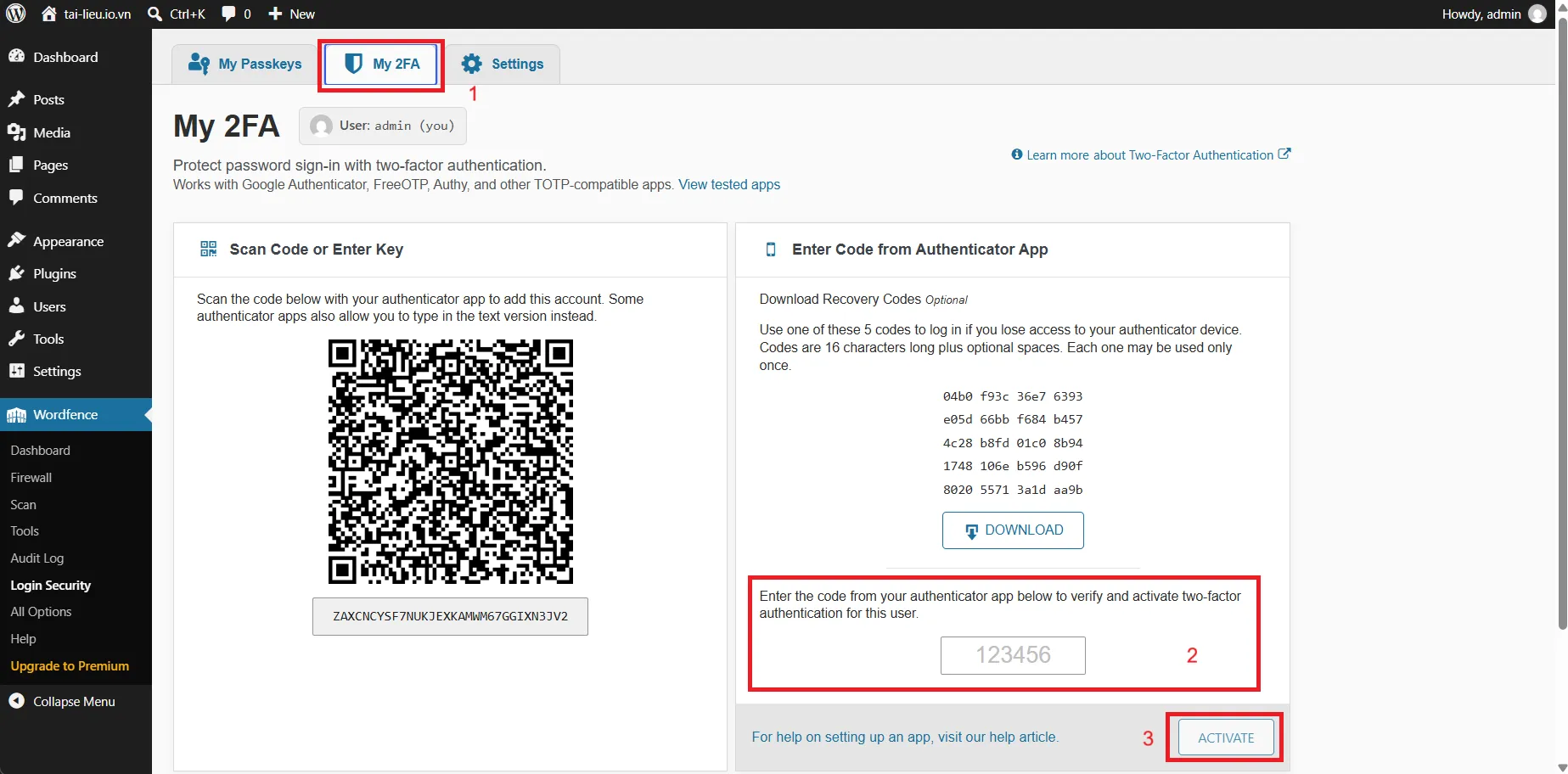Open the comments bubble in admin bar
This screenshot has width=1568, height=774.
(x=236, y=14)
